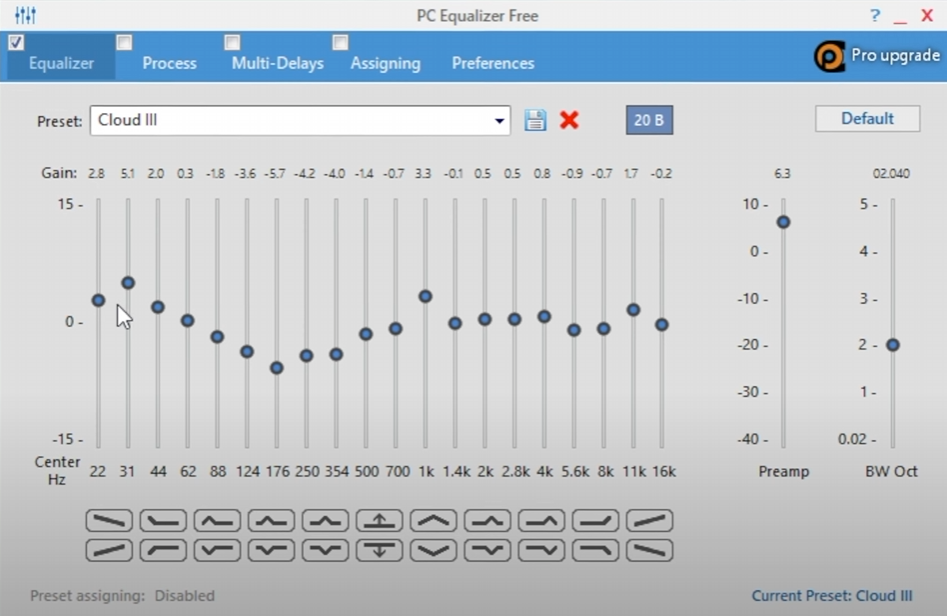The width and height of the screenshot is (947, 616).
Task: Apply the far-left dip cut curve, third in bottom row
Action: coord(217,550)
